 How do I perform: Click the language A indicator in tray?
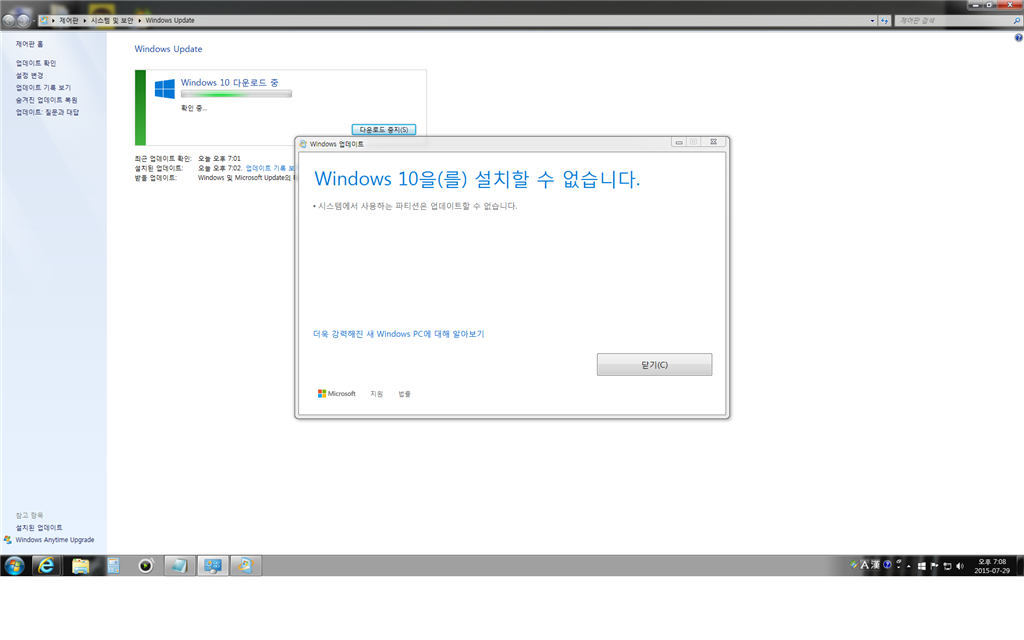pyautogui.click(x=865, y=565)
